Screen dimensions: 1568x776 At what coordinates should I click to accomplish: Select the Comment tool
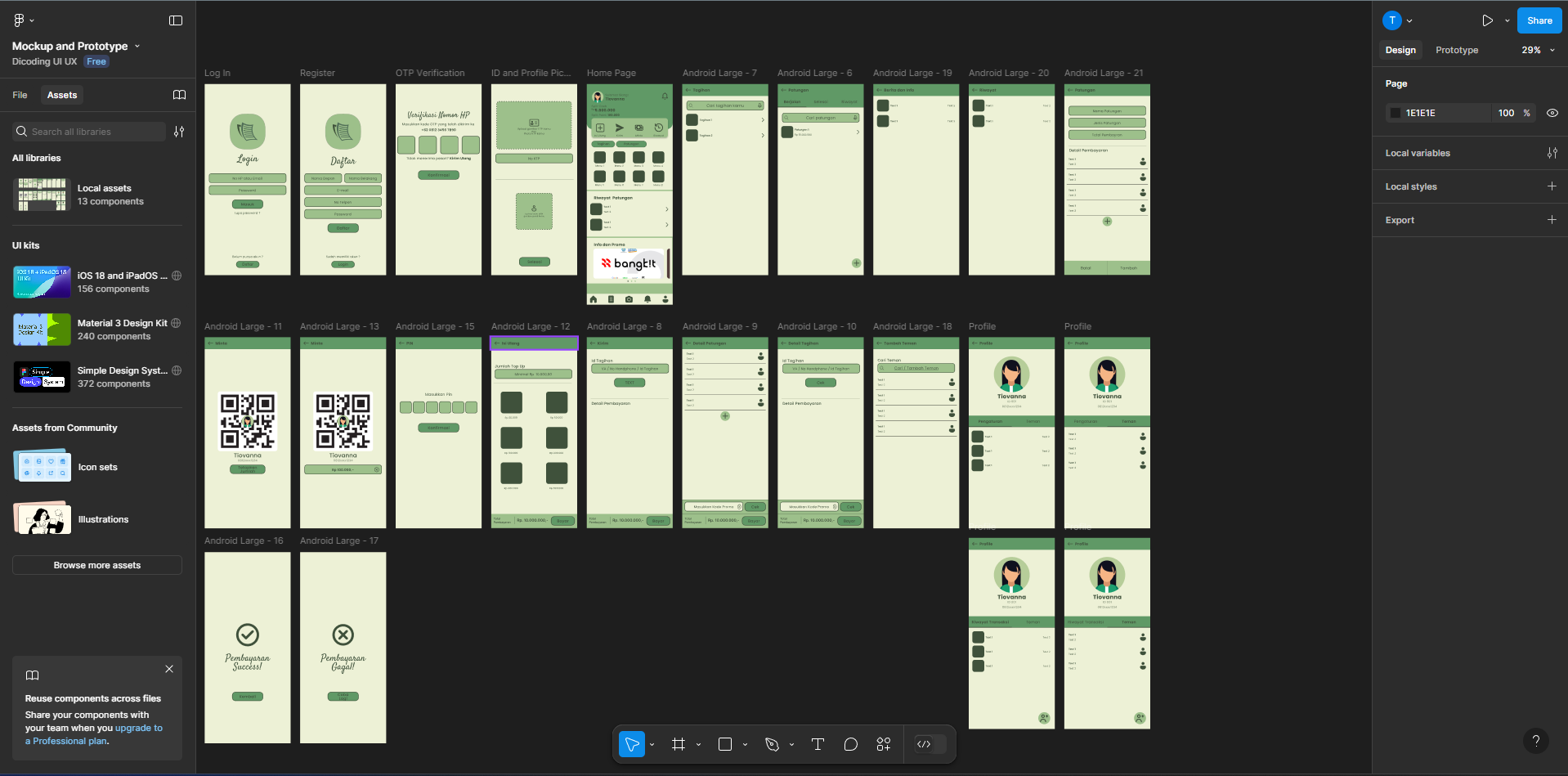click(x=850, y=744)
